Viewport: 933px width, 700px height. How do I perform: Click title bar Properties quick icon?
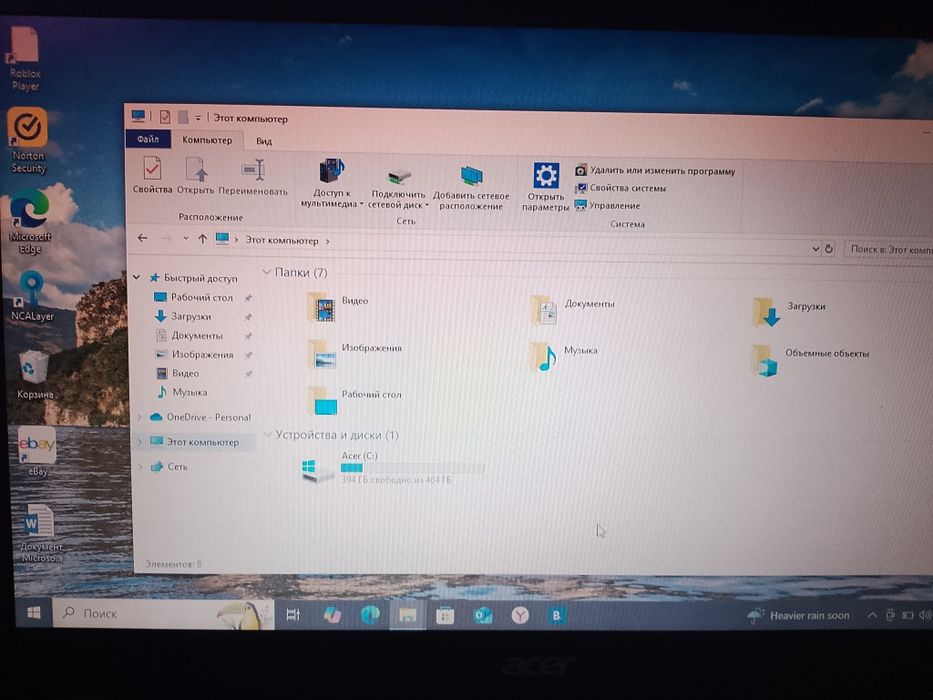coord(164,117)
